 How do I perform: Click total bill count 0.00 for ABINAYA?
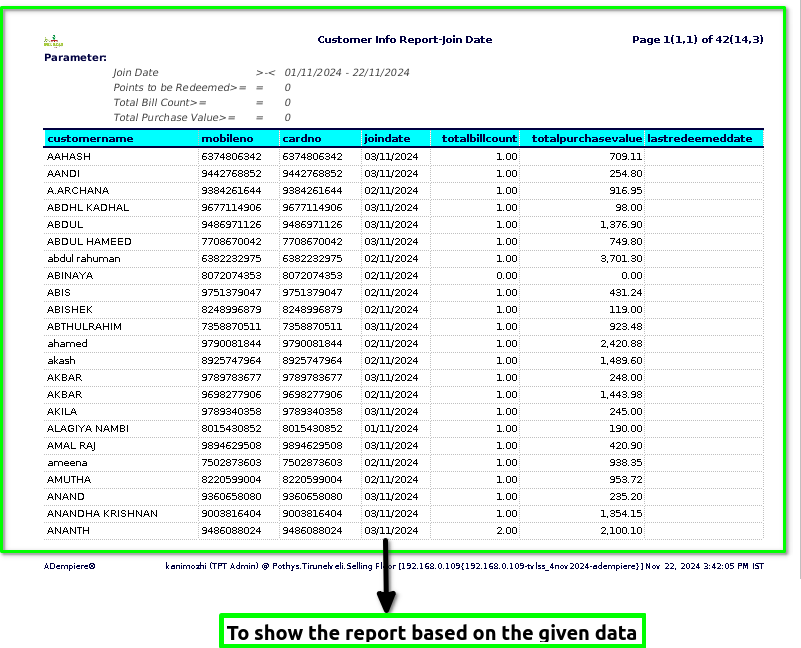click(507, 275)
